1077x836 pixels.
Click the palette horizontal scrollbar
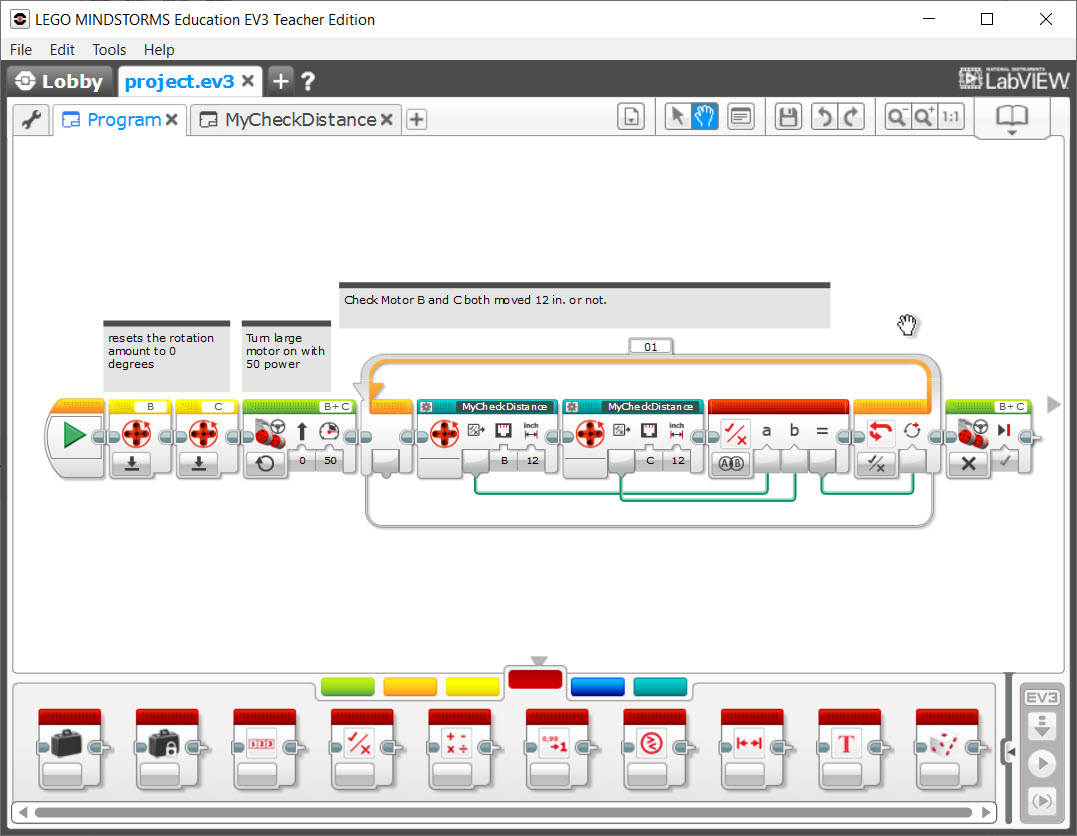503,813
